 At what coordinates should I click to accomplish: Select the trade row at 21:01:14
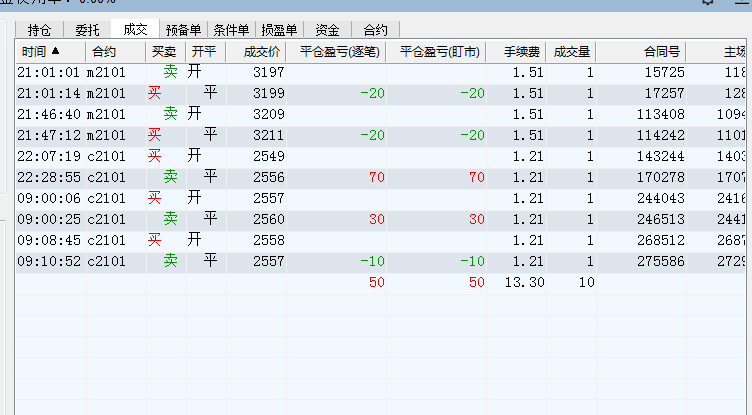380,94
